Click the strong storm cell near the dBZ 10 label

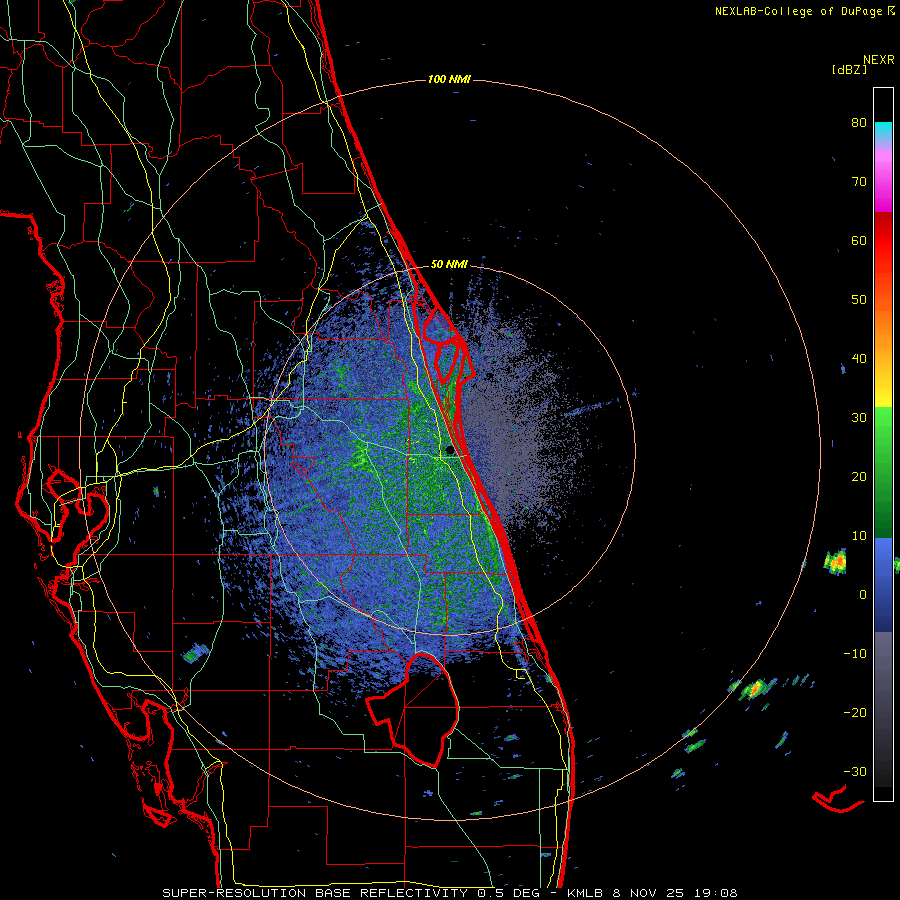point(835,561)
